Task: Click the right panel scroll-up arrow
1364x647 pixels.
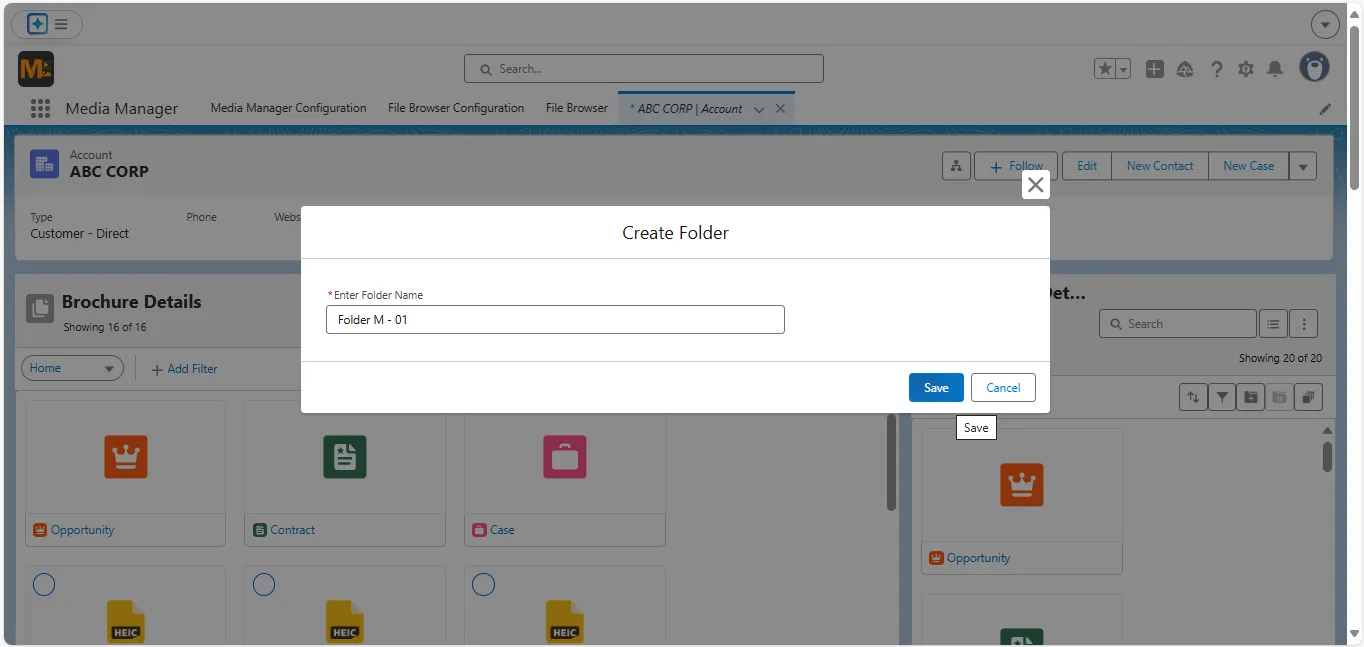Action: click(x=1327, y=430)
